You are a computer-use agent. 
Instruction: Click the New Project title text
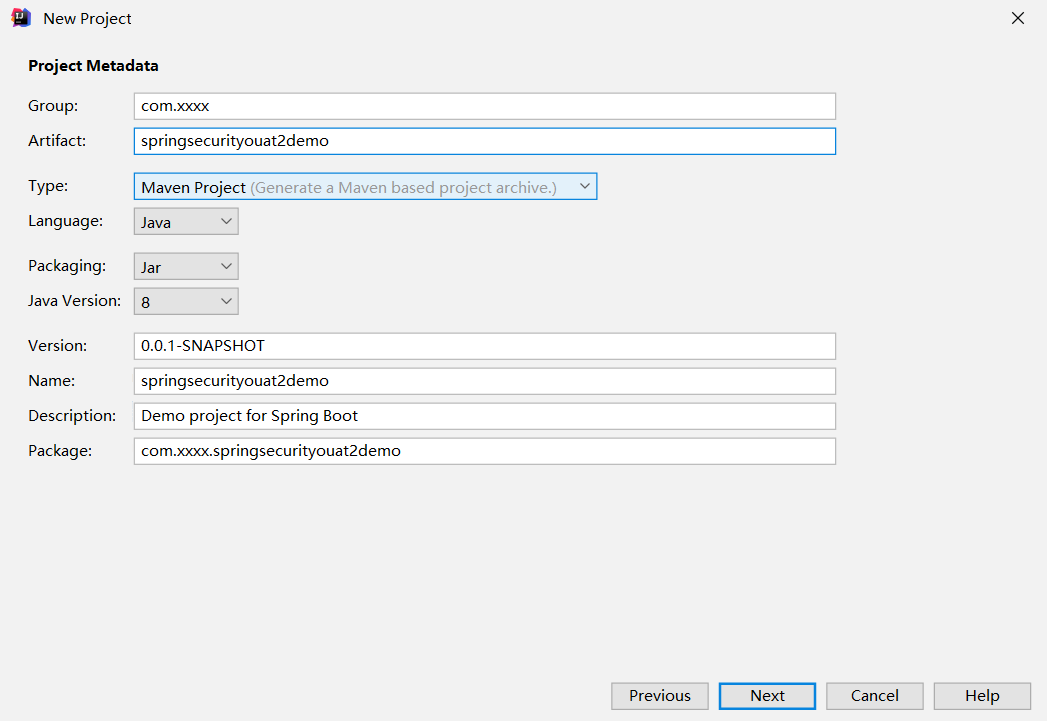pyautogui.click(x=87, y=19)
